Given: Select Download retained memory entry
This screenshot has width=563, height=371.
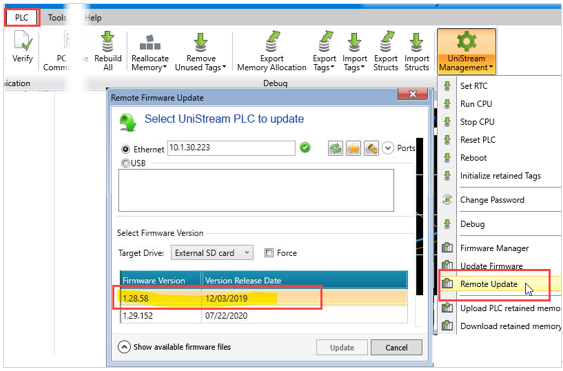Looking at the screenshot, I should (510, 326).
